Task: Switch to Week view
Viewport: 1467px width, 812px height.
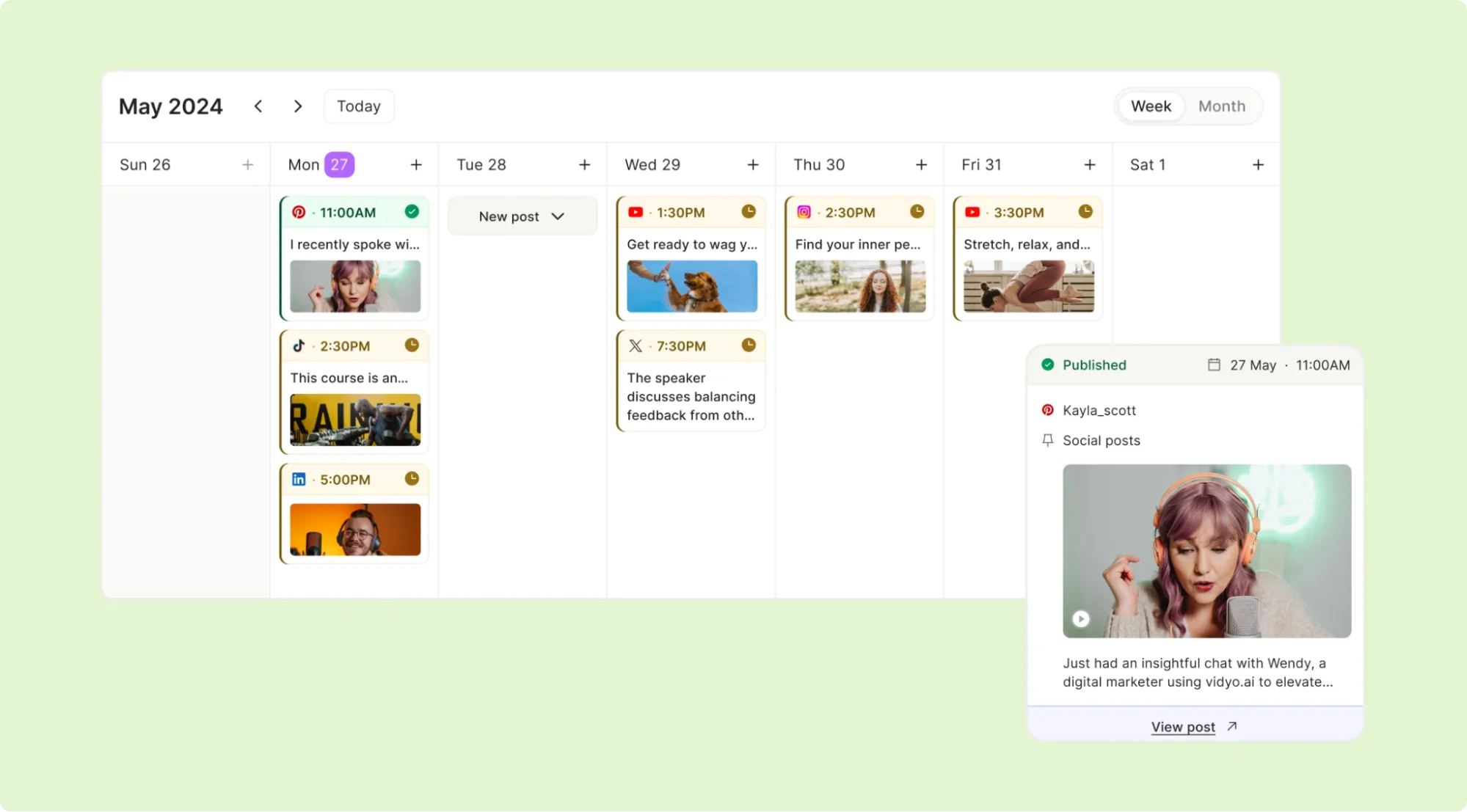Action: pyautogui.click(x=1151, y=106)
